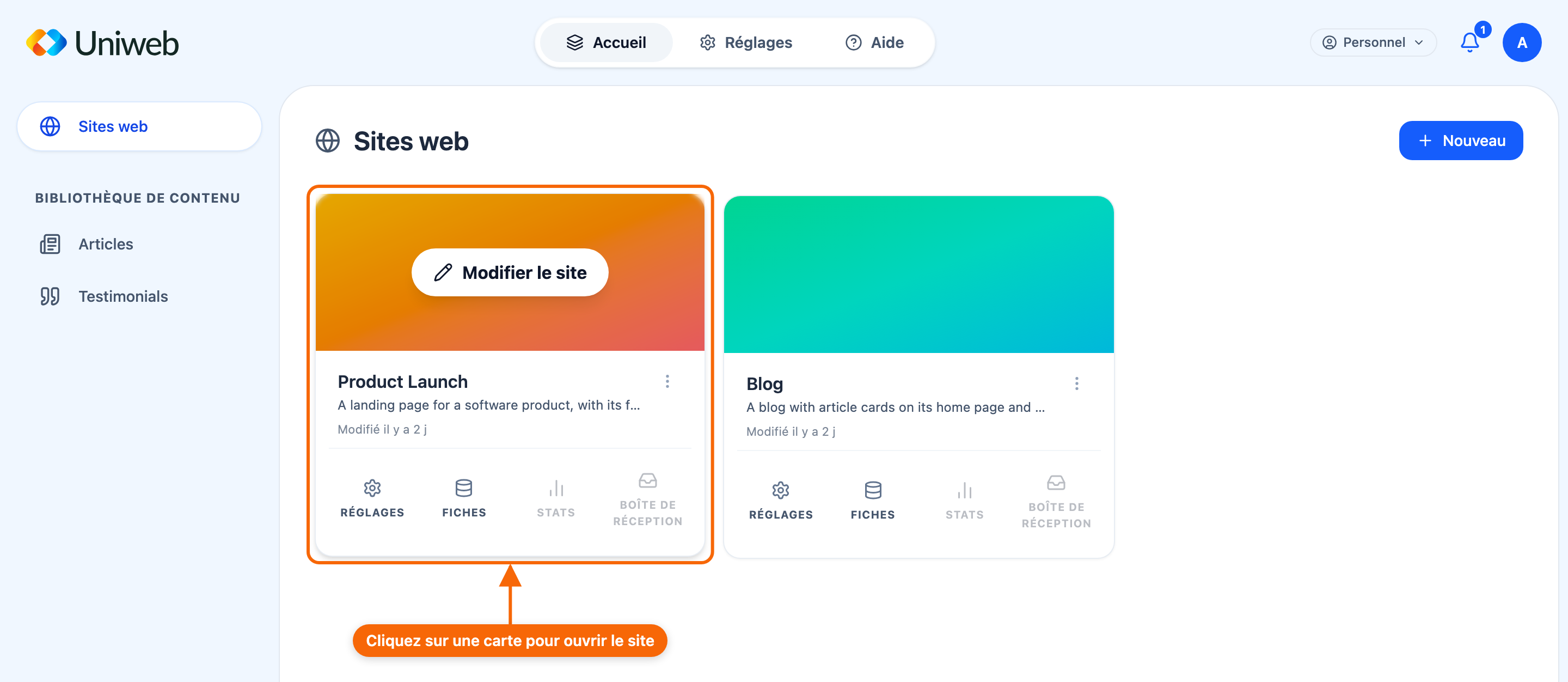The width and height of the screenshot is (1568, 682).
Task: Open Réglages on Blog card
Action: click(781, 501)
